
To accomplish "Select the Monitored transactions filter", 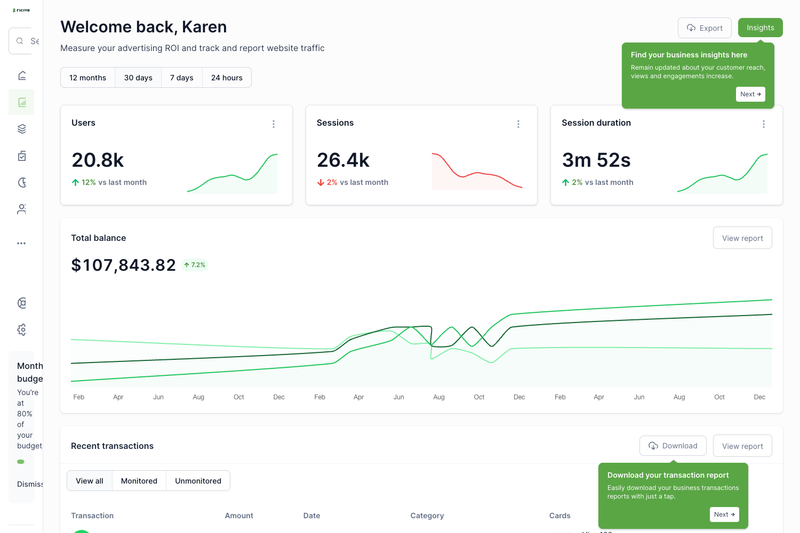I will pos(139,481).
